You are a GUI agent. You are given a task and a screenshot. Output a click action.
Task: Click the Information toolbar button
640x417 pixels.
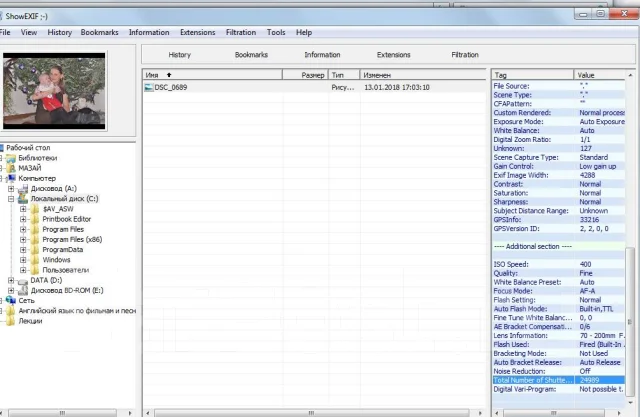(x=322, y=55)
